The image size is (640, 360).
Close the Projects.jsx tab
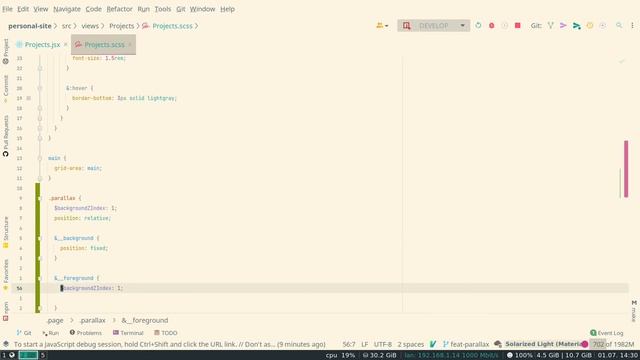point(65,44)
